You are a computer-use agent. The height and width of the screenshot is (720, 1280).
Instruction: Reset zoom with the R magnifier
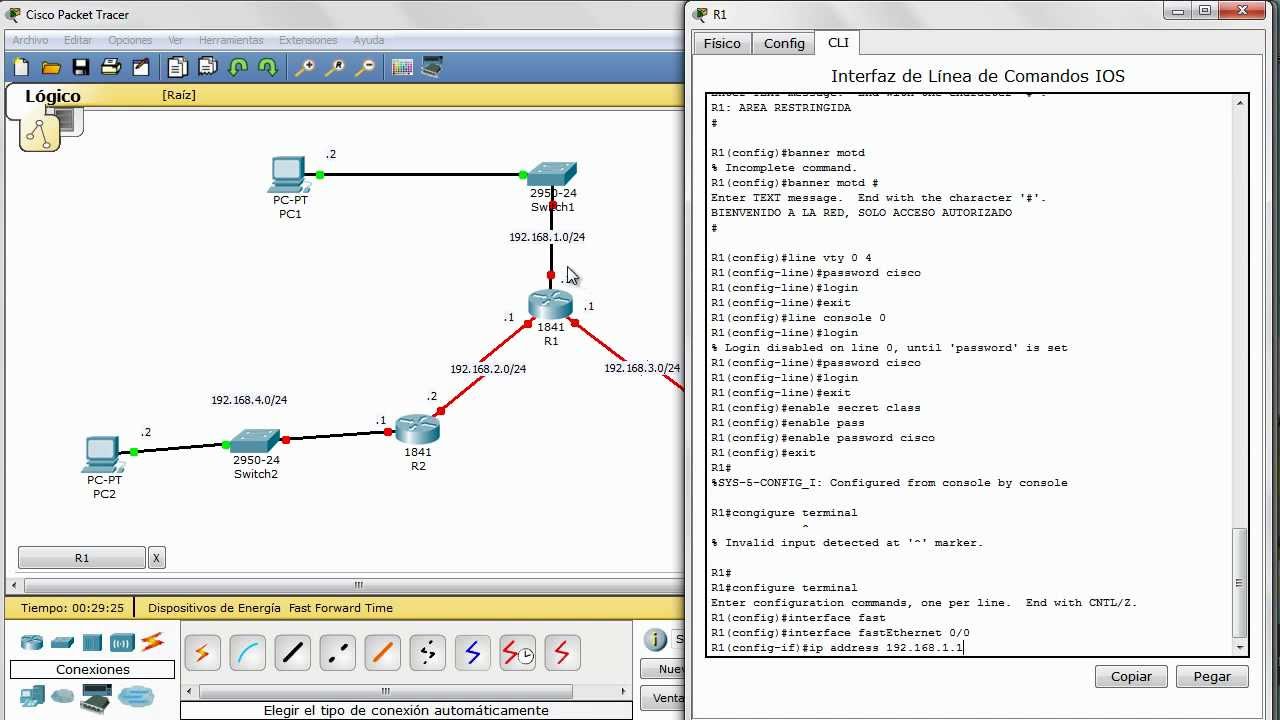[x=335, y=67]
